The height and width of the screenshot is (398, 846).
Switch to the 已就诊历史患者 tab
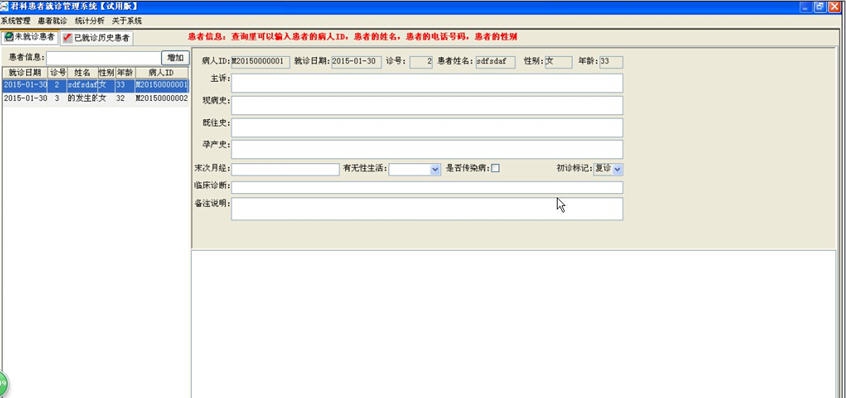coord(97,38)
